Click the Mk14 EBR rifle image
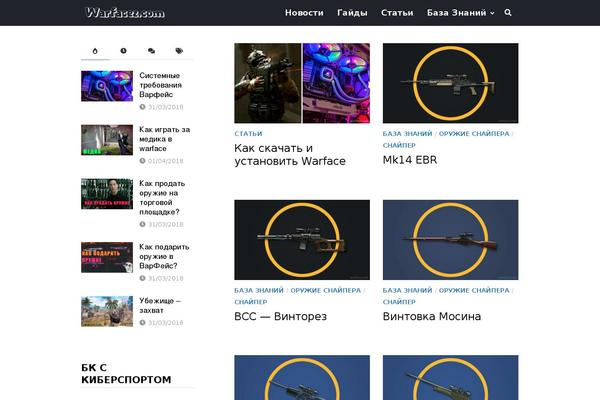 point(450,83)
